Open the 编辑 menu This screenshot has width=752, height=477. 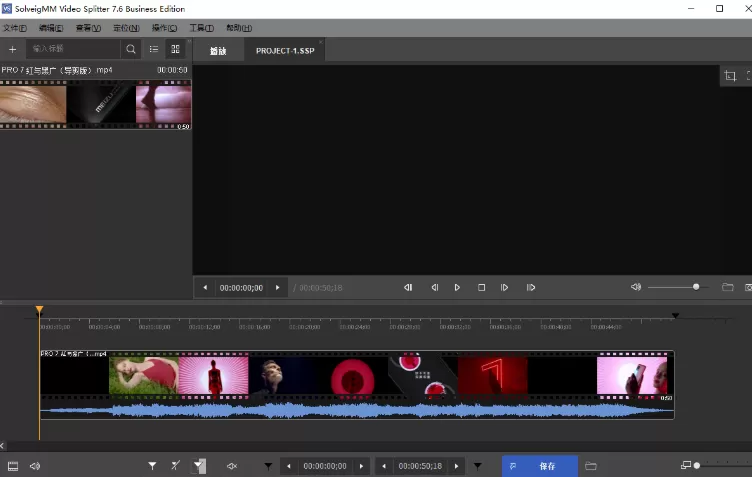[x=51, y=28]
